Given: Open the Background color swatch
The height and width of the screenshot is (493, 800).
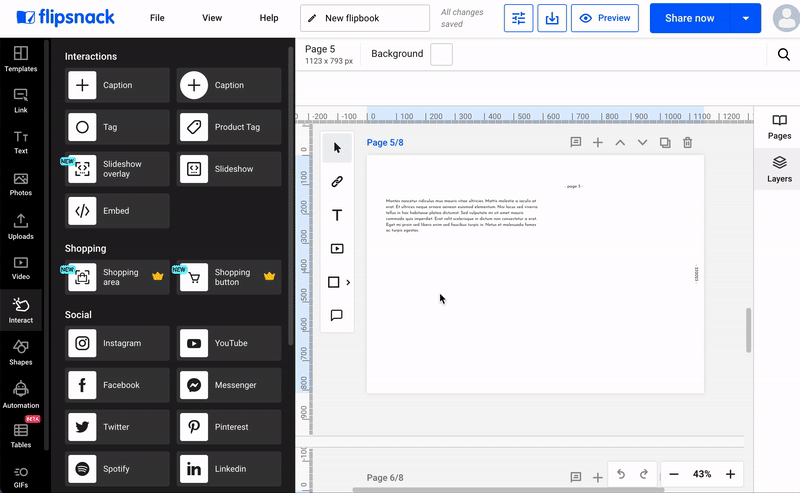Looking at the screenshot, I should (441, 54).
